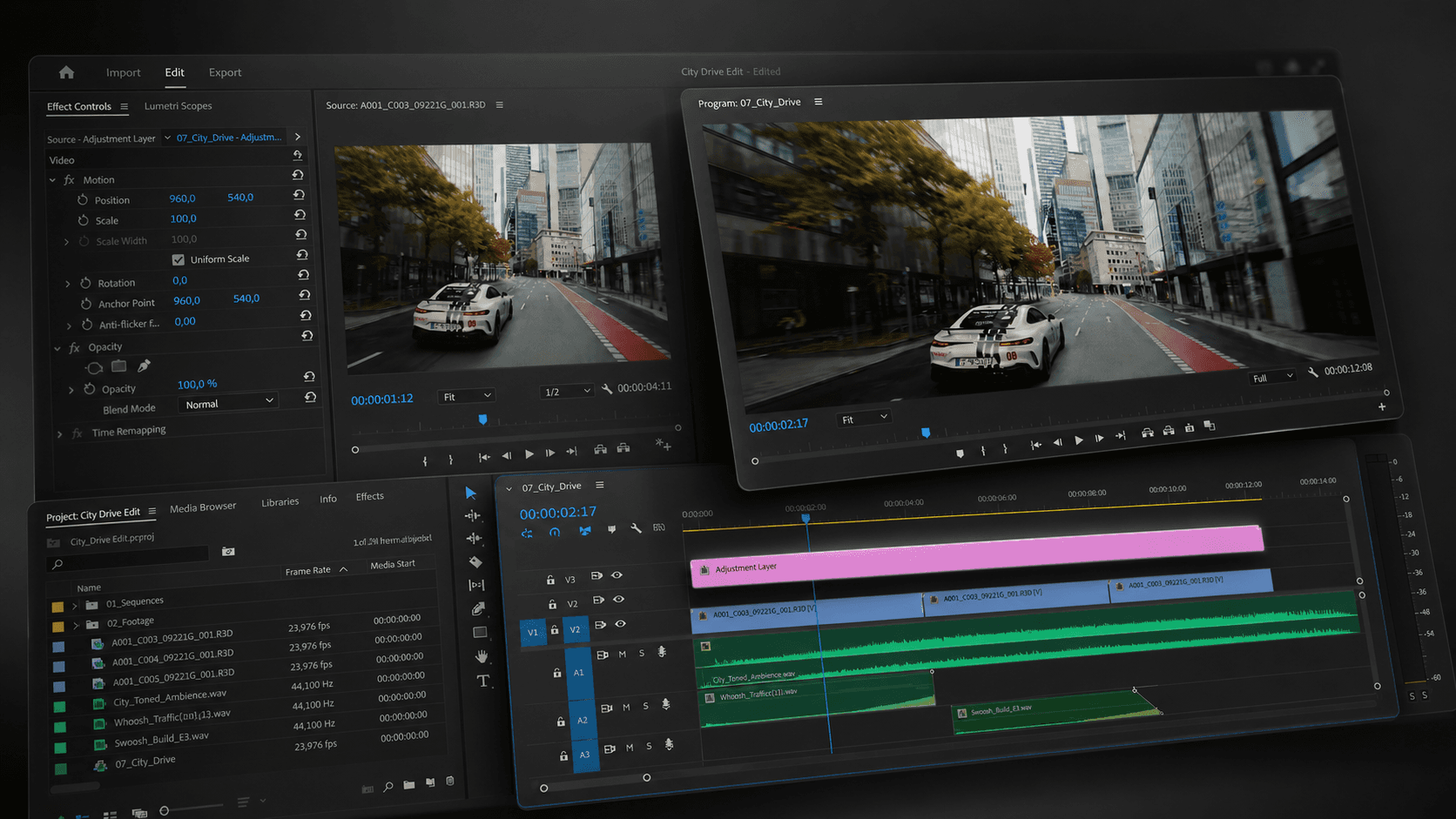Open Program monitor Full resolution dropdown
This screenshot has height=819, width=1456.
click(1272, 378)
